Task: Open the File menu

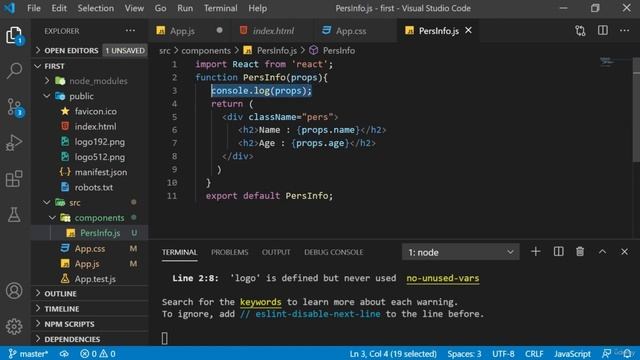Action: point(34,8)
